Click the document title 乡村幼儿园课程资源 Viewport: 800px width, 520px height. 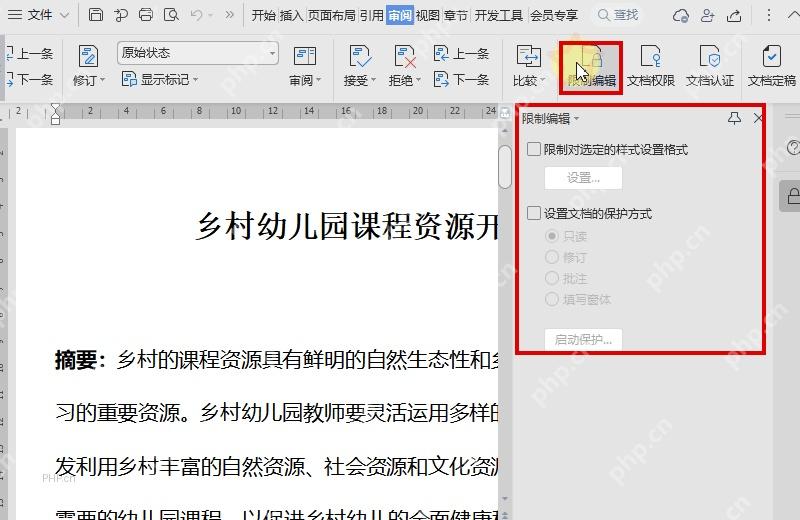tap(346, 226)
